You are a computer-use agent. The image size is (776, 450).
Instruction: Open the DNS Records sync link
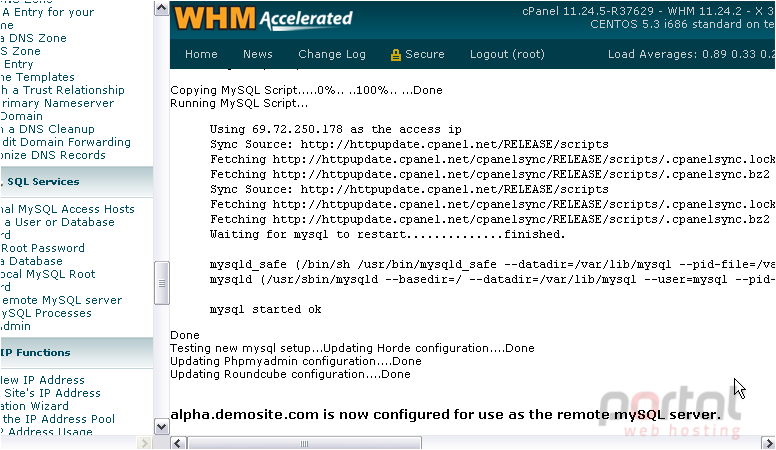click(53, 155)
